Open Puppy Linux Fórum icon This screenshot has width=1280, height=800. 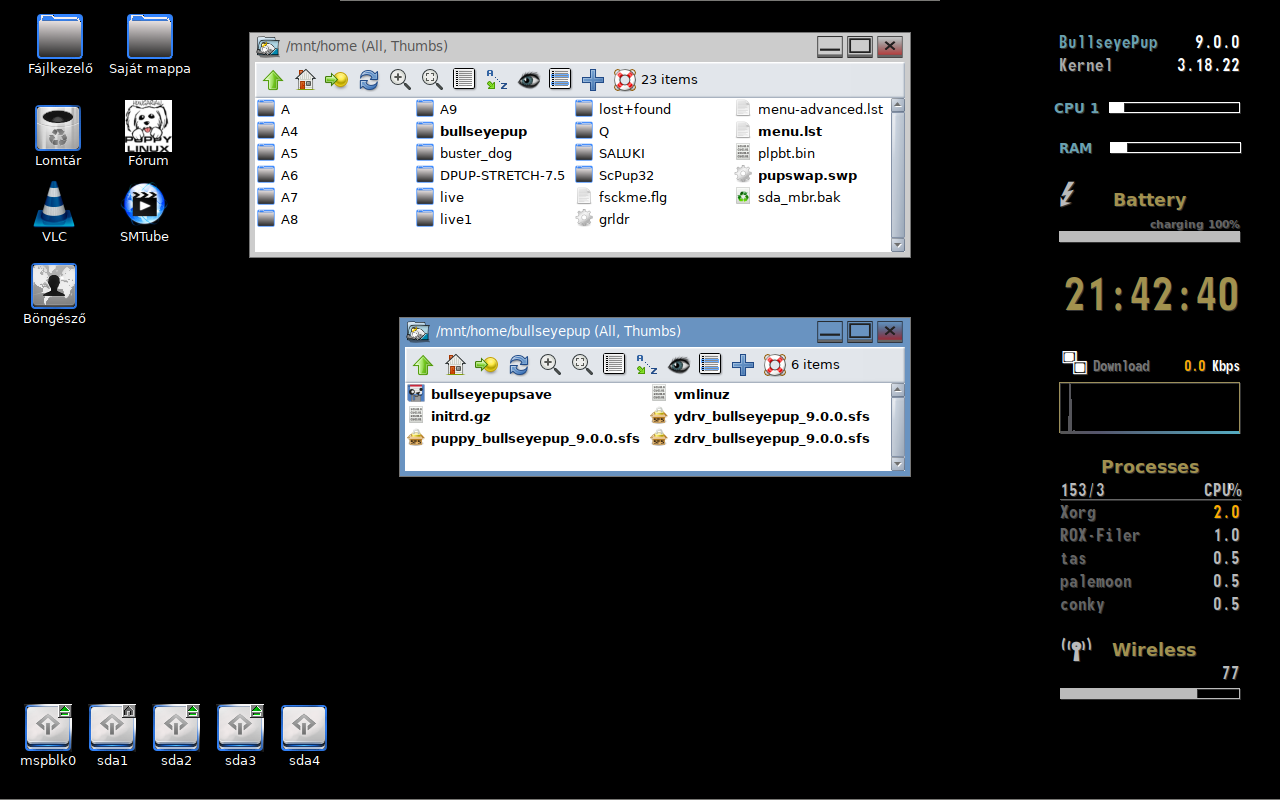click(x=148, y=126)
